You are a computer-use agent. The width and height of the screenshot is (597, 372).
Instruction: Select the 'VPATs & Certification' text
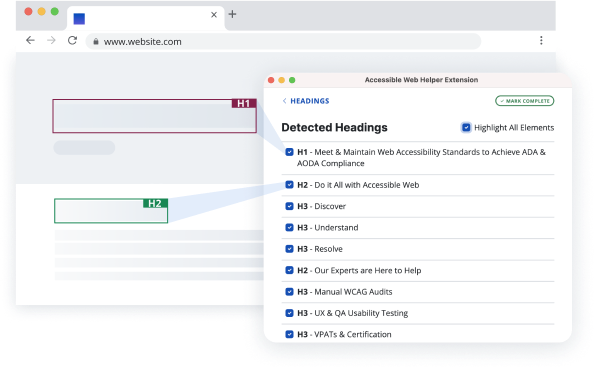point(353,334)
